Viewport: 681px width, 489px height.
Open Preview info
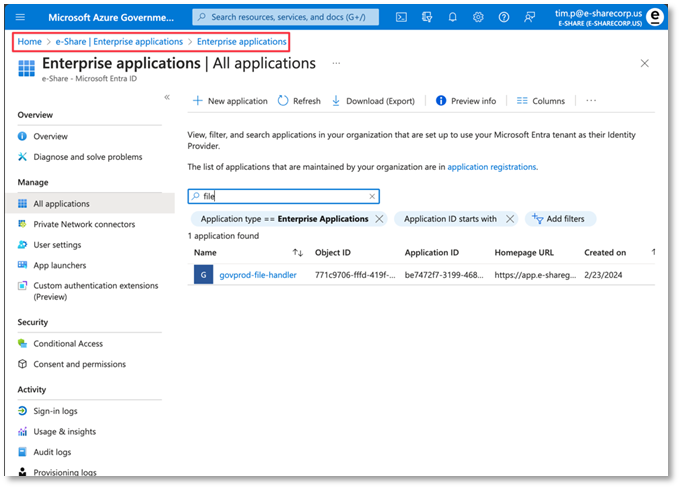[x=466, y=101]
